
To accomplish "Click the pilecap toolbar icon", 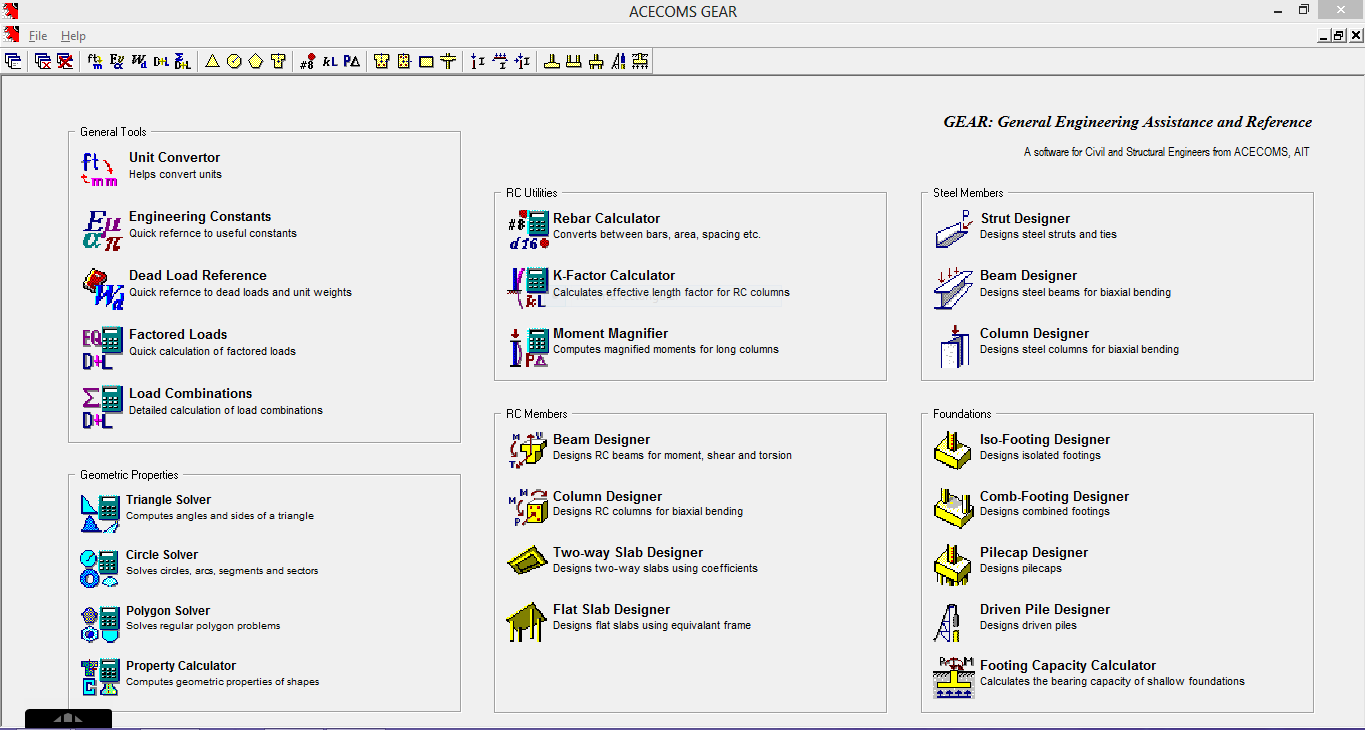I will click(x=596, y=61).
